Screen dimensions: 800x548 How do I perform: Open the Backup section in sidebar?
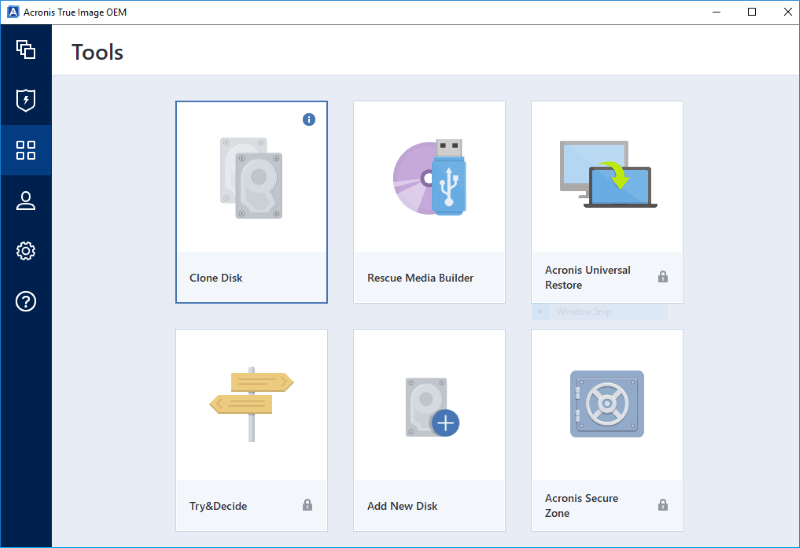coord(26,49)
